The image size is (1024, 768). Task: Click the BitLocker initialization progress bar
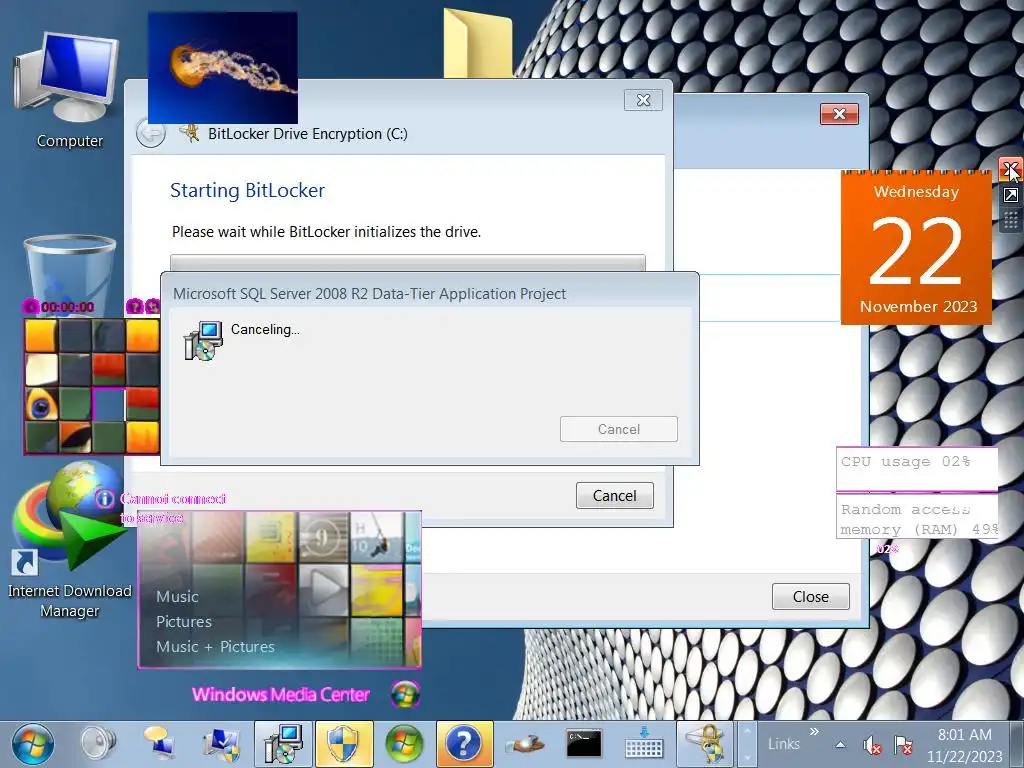click(408, 263)
